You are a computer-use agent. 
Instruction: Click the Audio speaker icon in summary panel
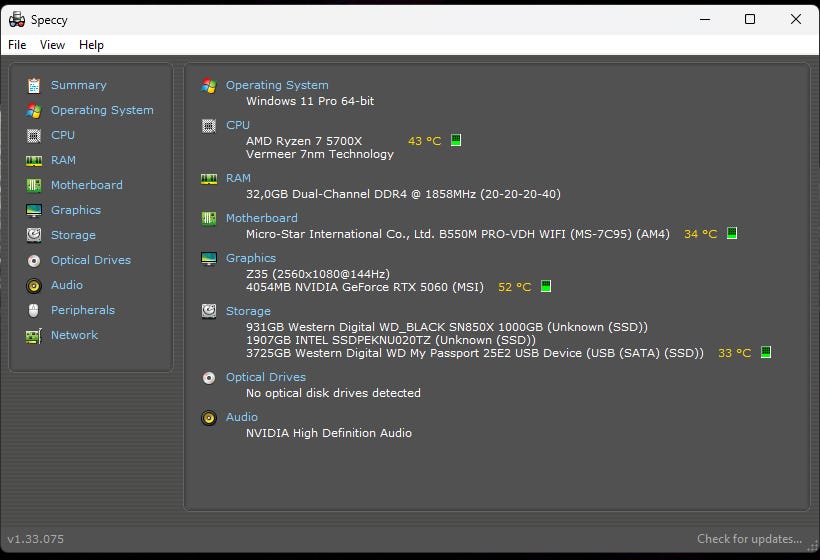click(x=209, y=417)
